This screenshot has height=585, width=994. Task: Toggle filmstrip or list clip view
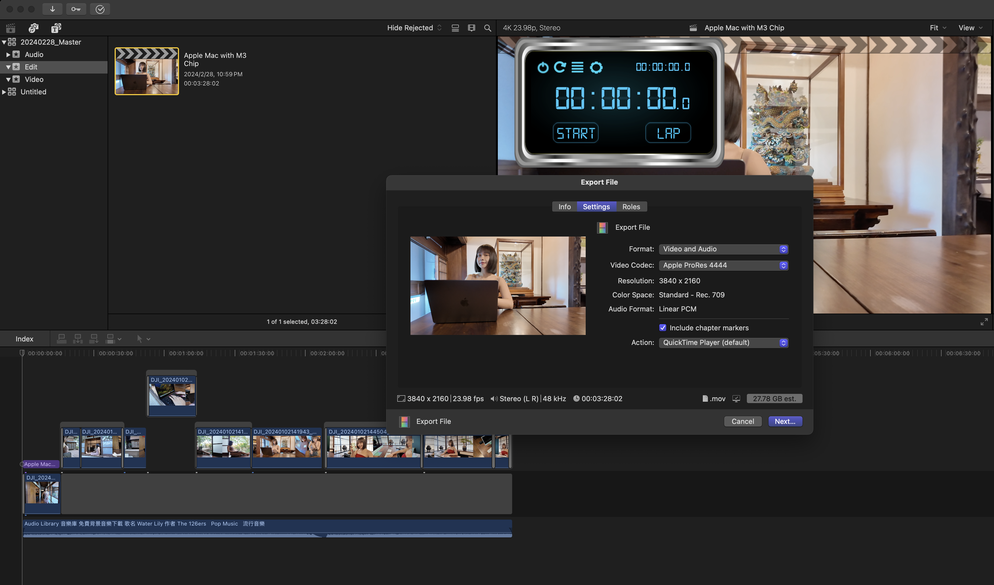pos(455,28)
